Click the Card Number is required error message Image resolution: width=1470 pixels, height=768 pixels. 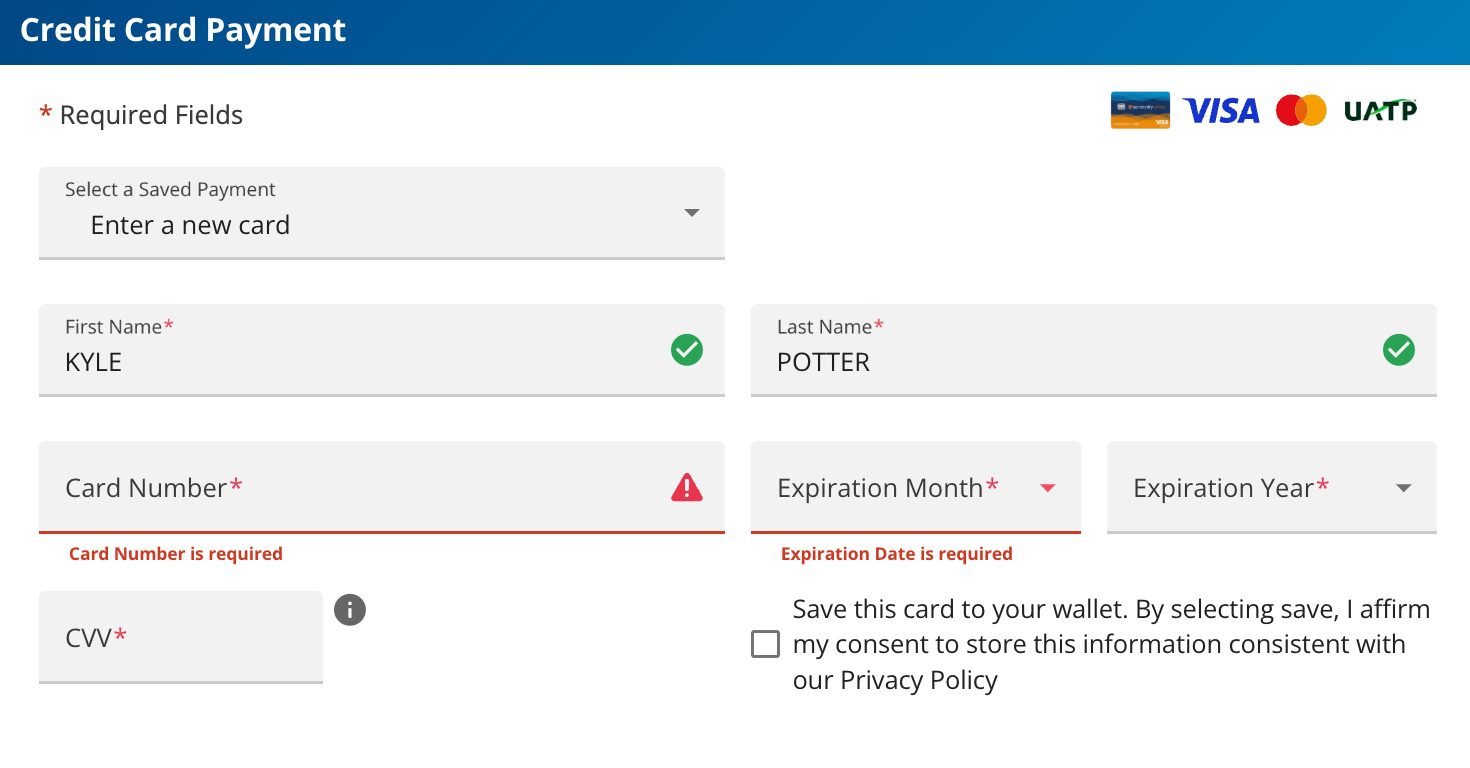coord(176,553)
